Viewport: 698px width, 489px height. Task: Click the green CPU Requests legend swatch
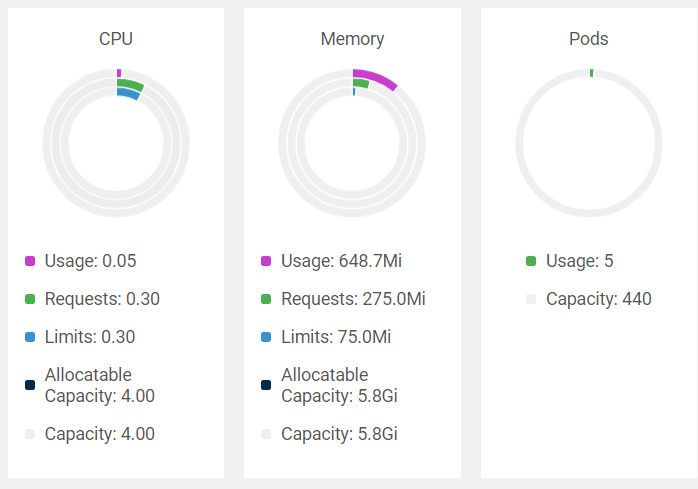coord(30,299)
